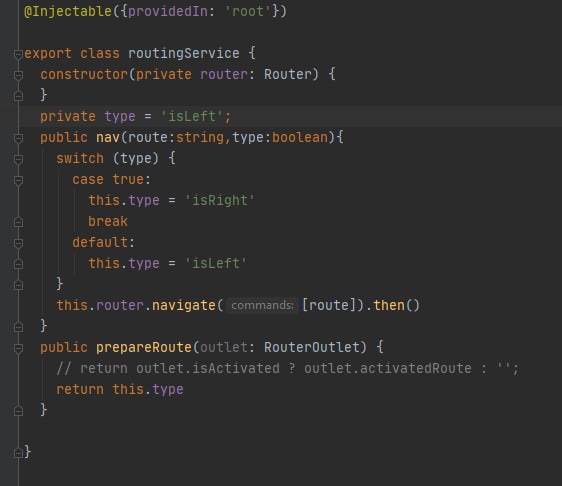Viewport: 562px width, 486px height.
Task: Collapse the case true fold marker
Action: (18, 180)
